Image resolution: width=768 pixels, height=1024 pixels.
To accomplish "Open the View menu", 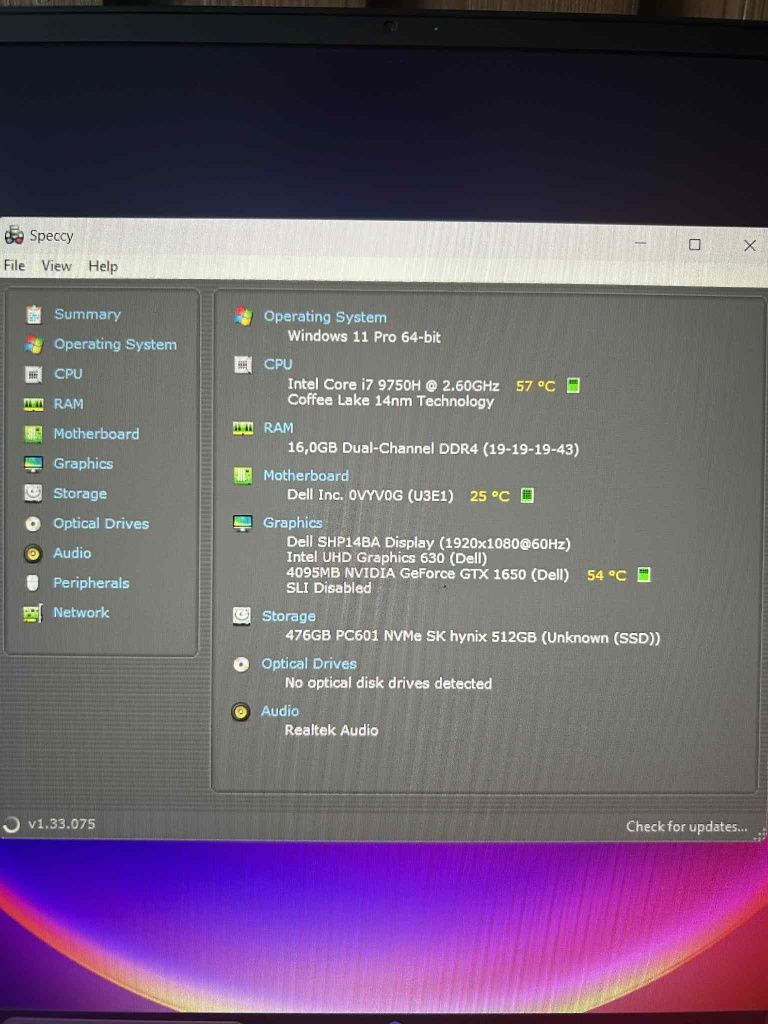I will point(56,266).
